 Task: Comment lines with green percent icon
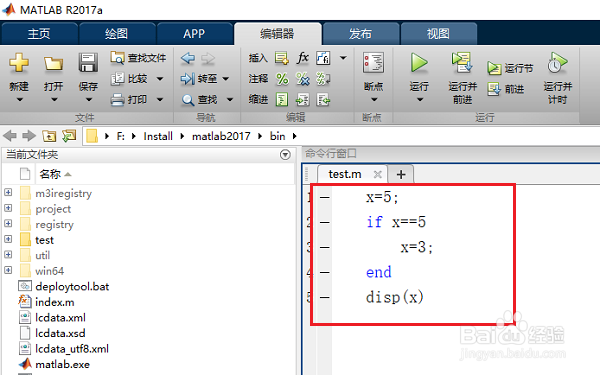[282, 79]
